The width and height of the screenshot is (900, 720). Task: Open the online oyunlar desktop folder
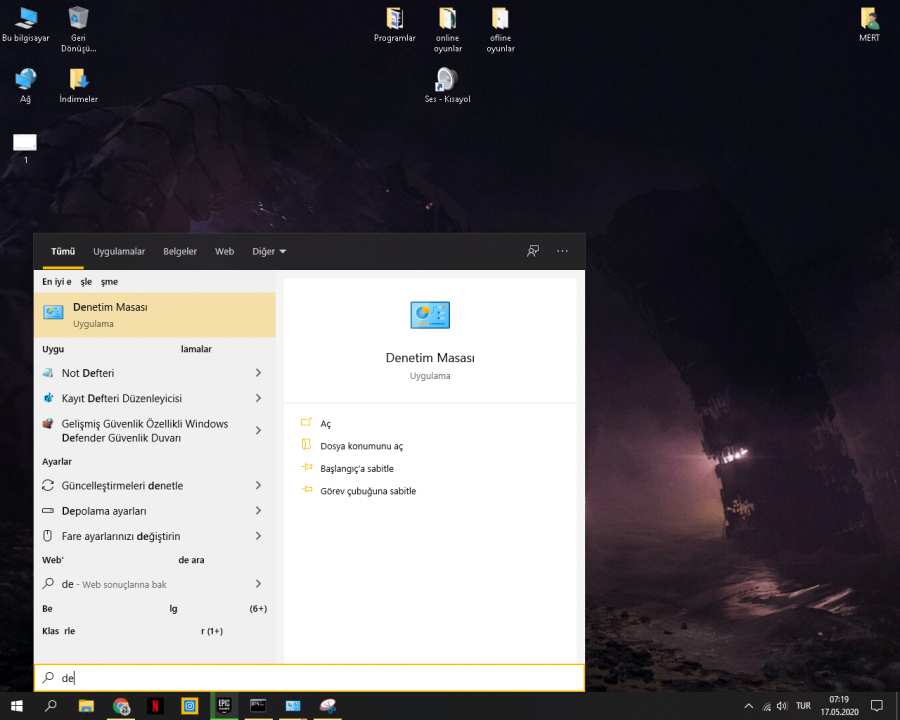pos(448,30)
